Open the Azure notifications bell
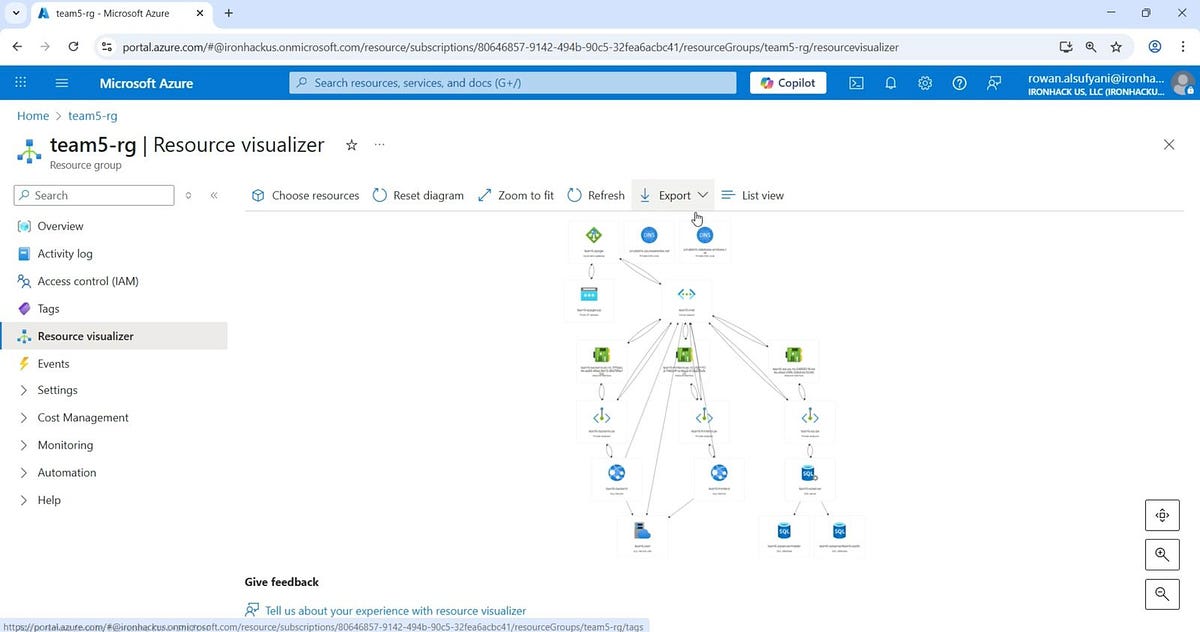 coord(890,83)
